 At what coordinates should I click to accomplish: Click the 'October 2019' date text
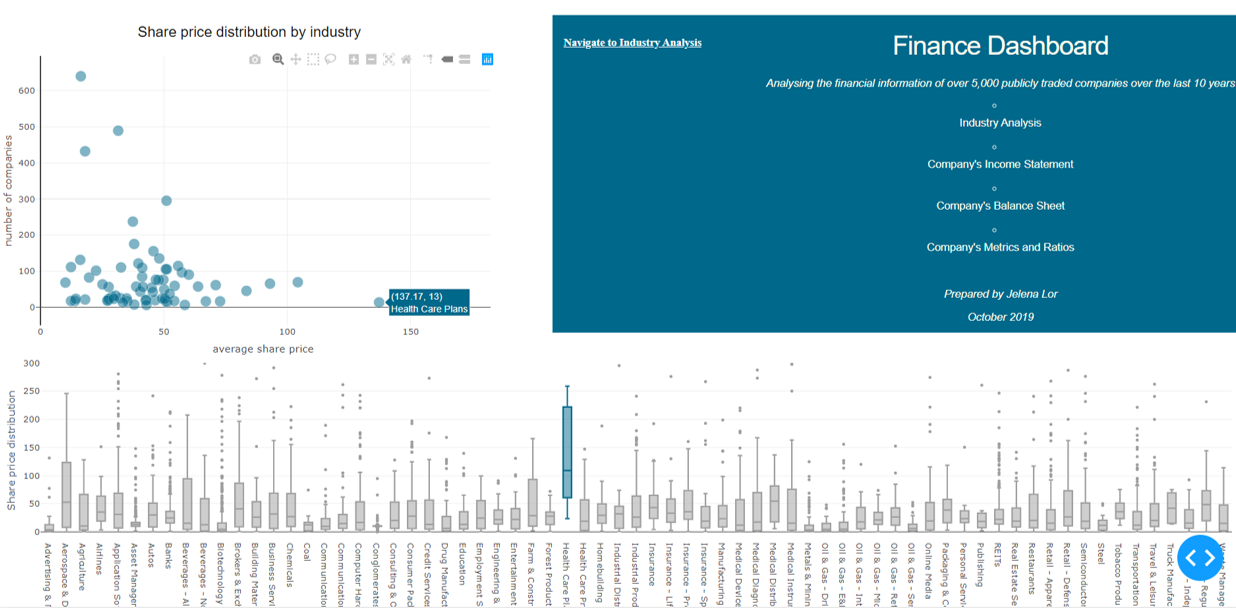1000,317
